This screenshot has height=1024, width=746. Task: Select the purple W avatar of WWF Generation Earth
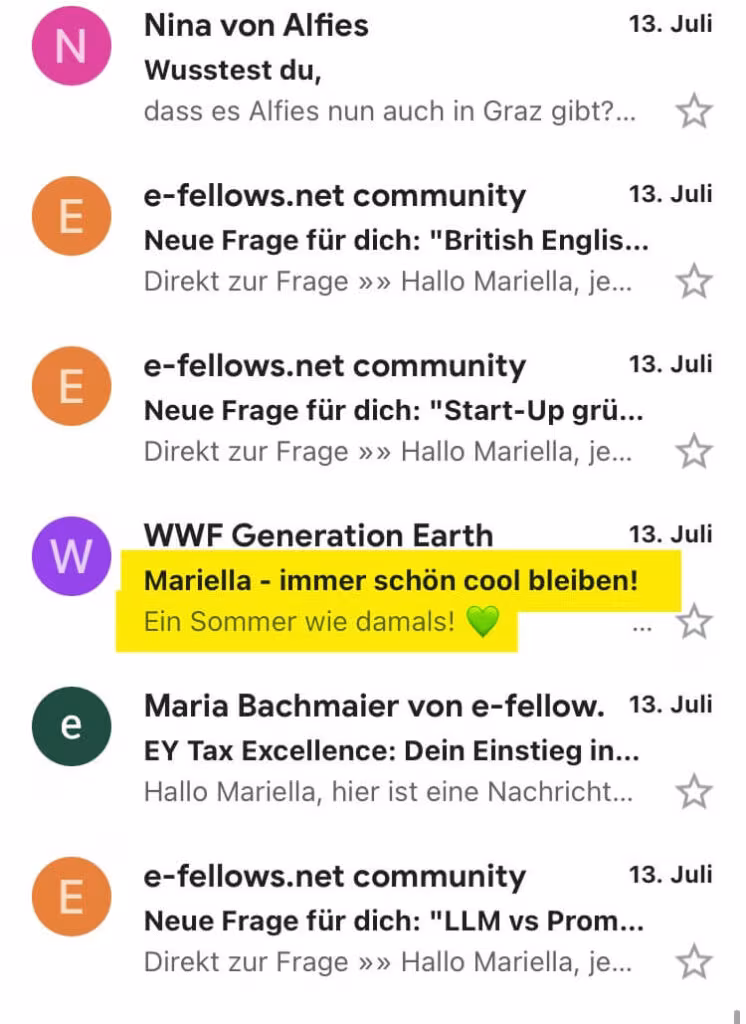pyautogui.click(x=71, y=556)
